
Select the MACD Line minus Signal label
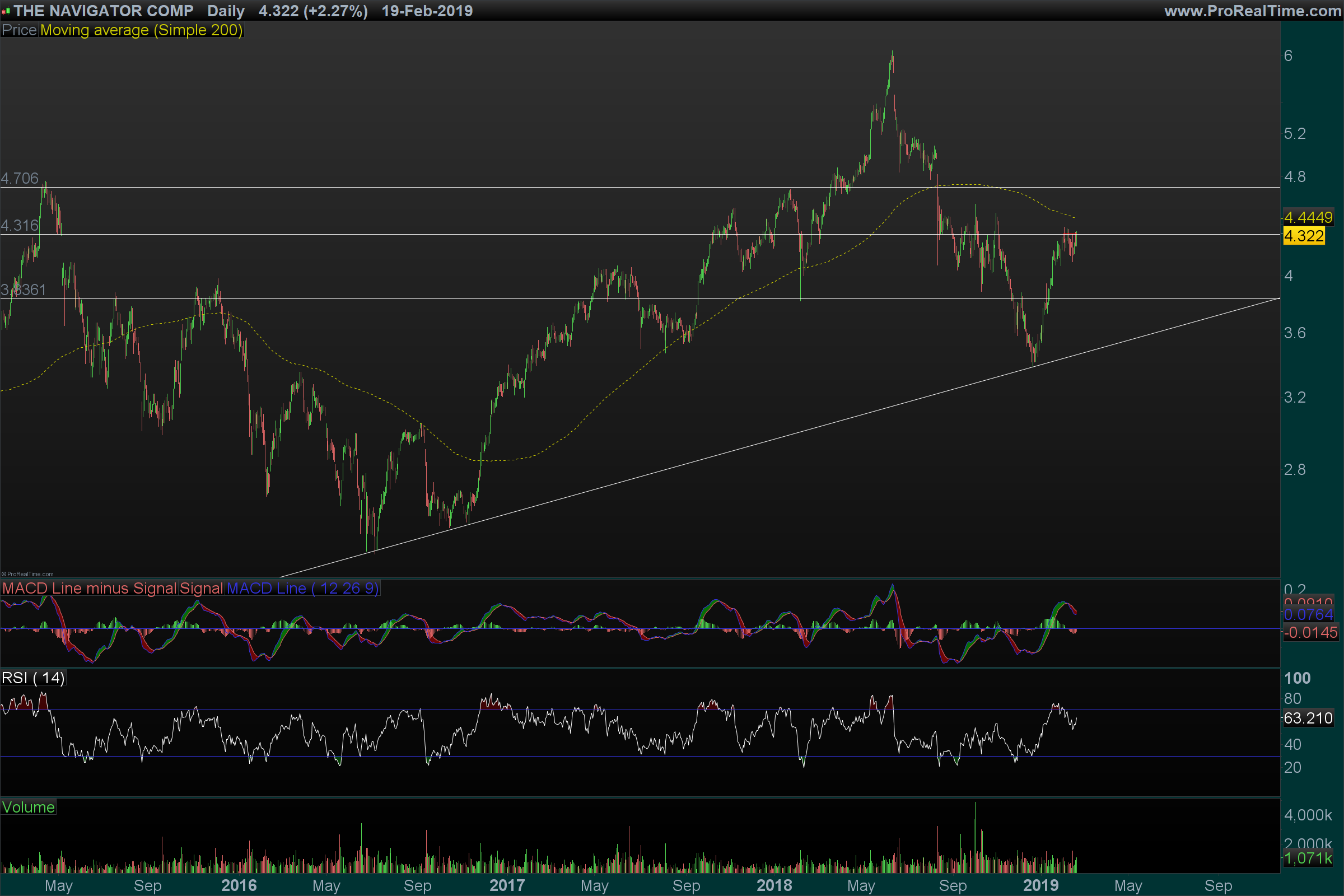point(89,589)
